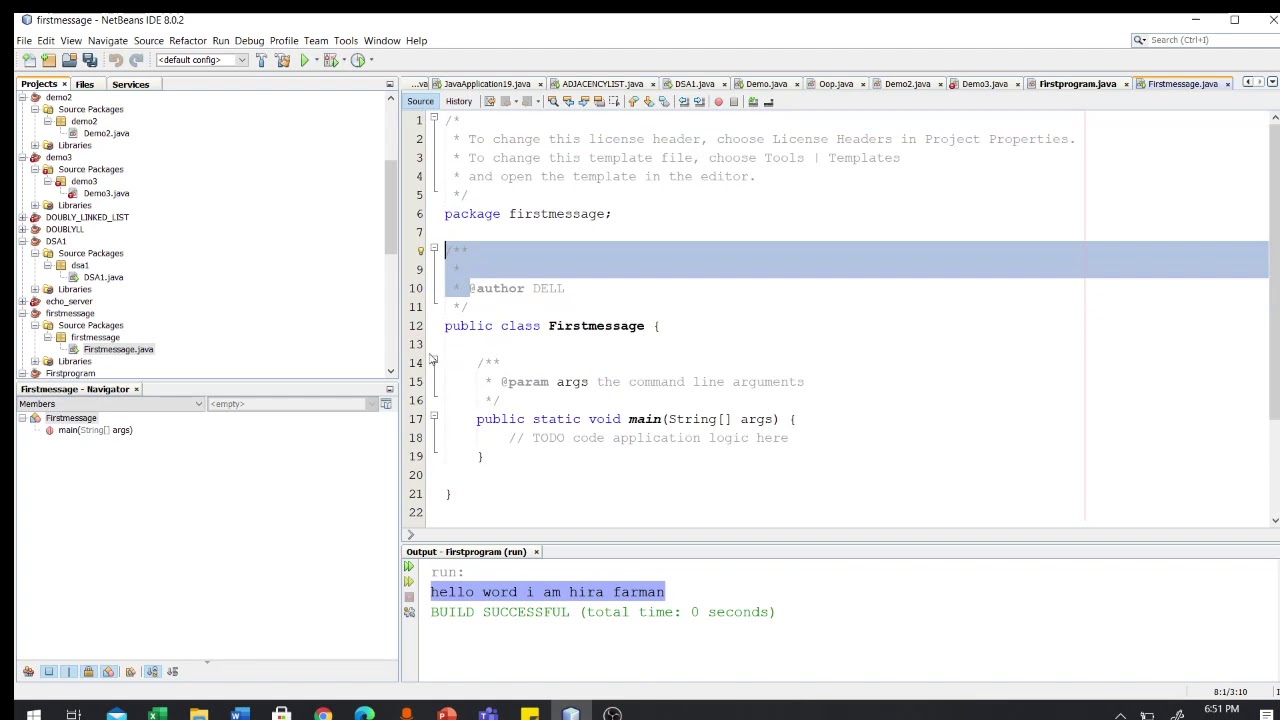1280x720 pixels.
Task: Expand the echo_server project node
Action: (x=23, y=301)
